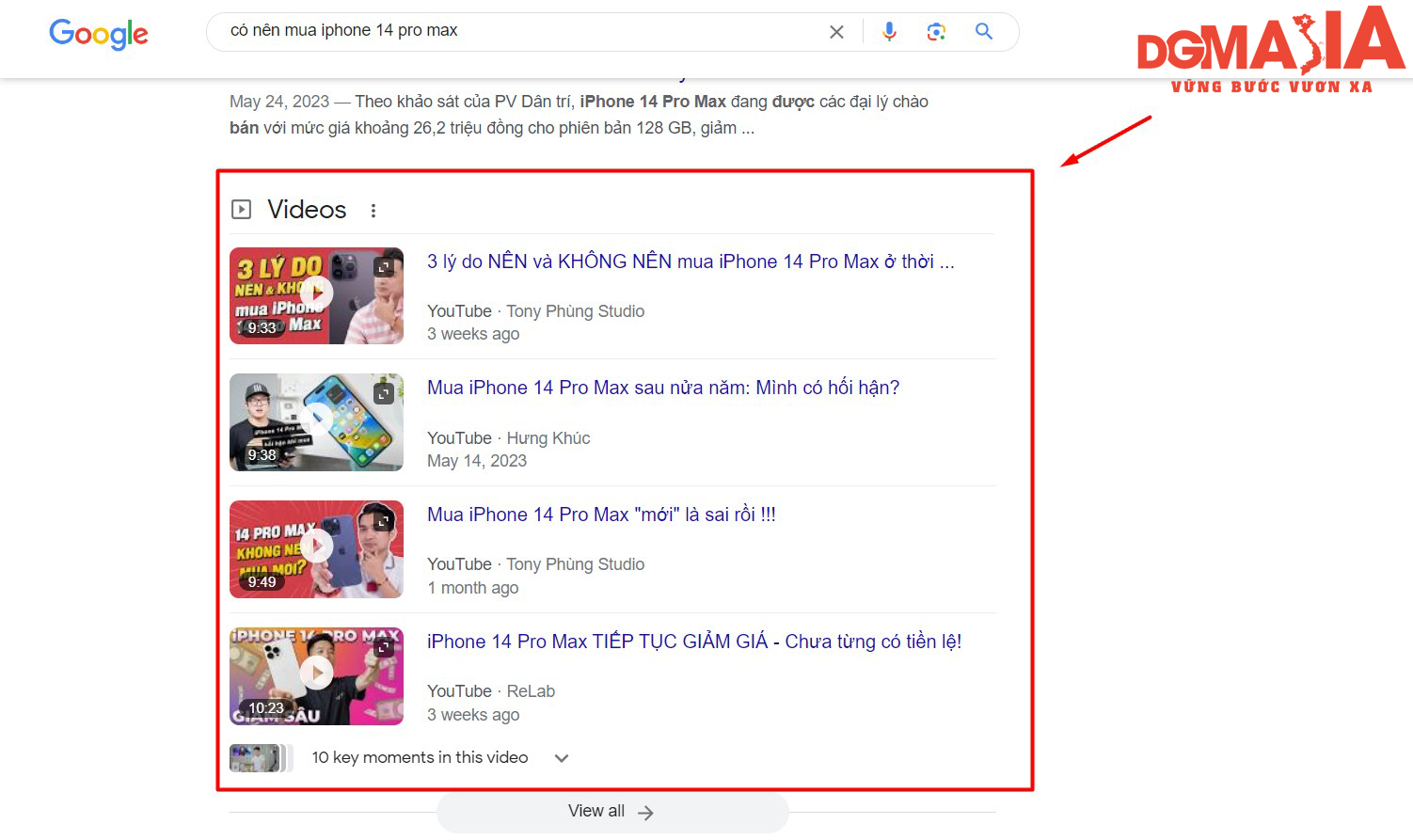Open Hưng Khúc video thumbnail
Screen dimensions: 1413x840
pyautogui.click(x=316, y=422)
